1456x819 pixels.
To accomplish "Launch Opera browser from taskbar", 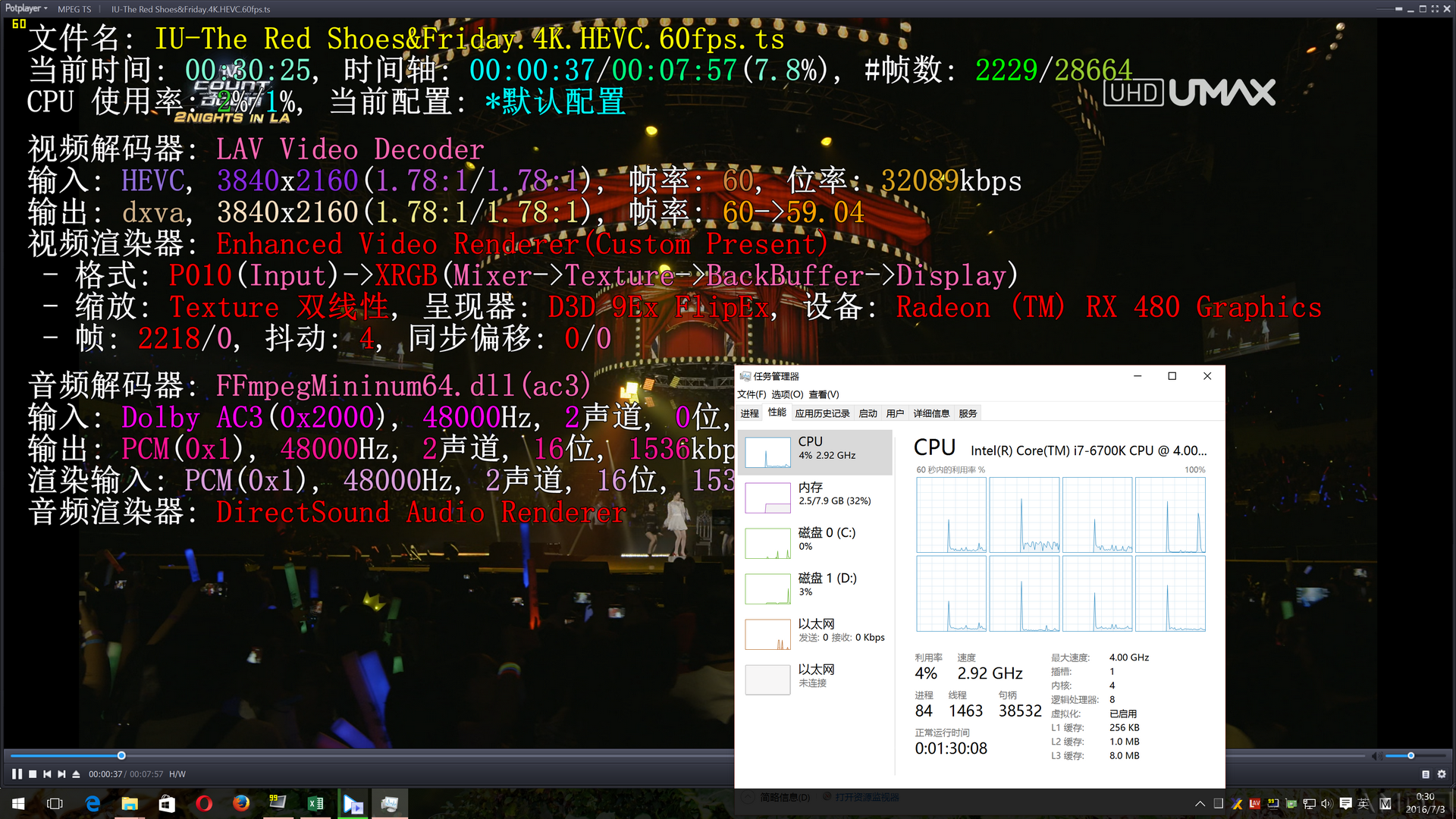I will [204, 803].
